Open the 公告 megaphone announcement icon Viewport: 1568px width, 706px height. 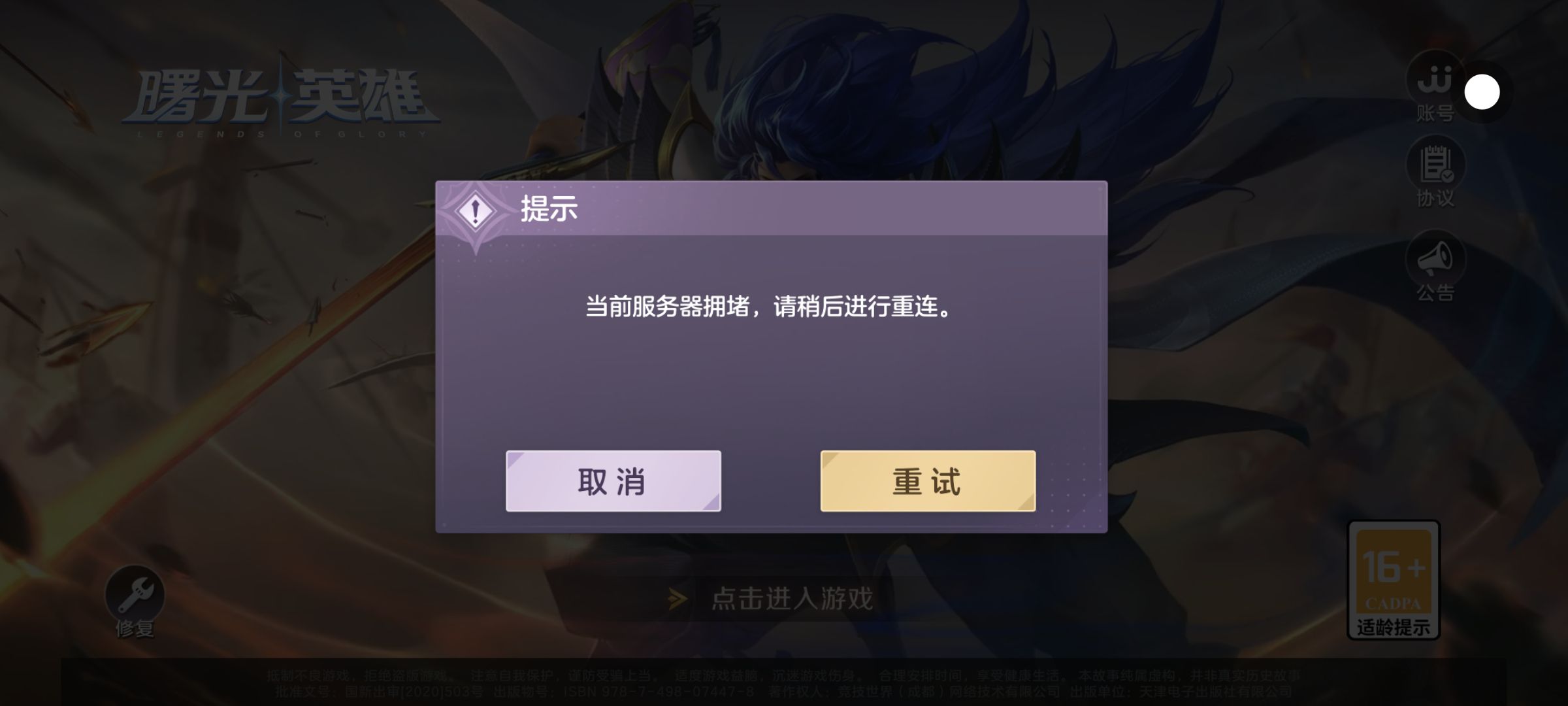(1435, 260)
